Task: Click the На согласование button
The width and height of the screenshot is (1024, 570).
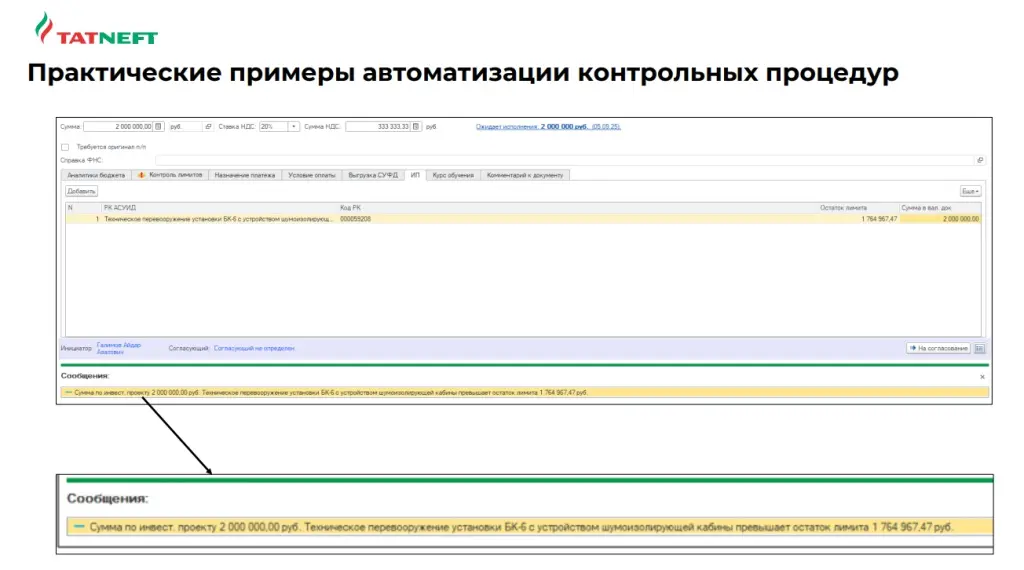Action: (938, 349)
